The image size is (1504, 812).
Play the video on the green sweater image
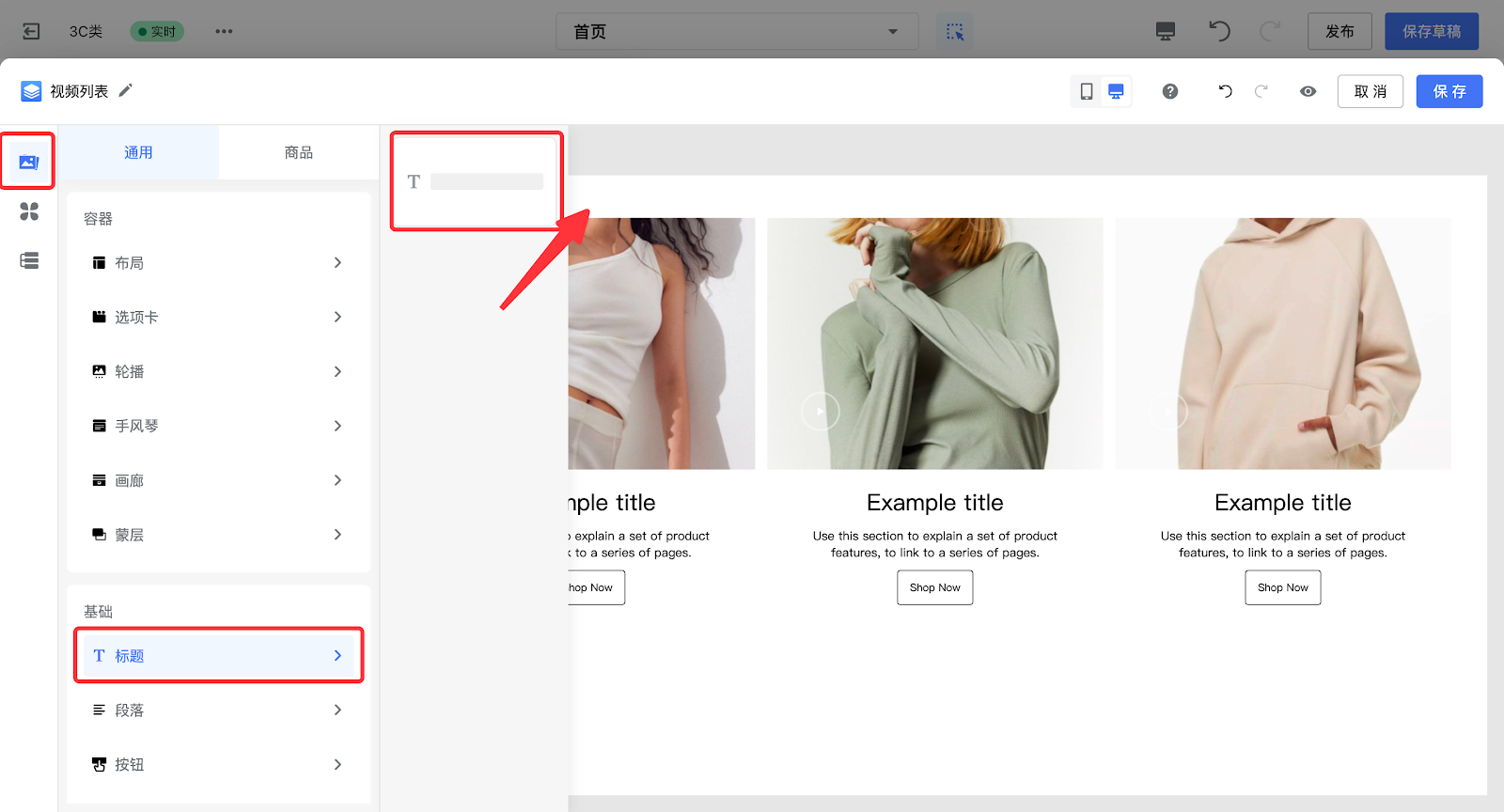pos(820,412)
